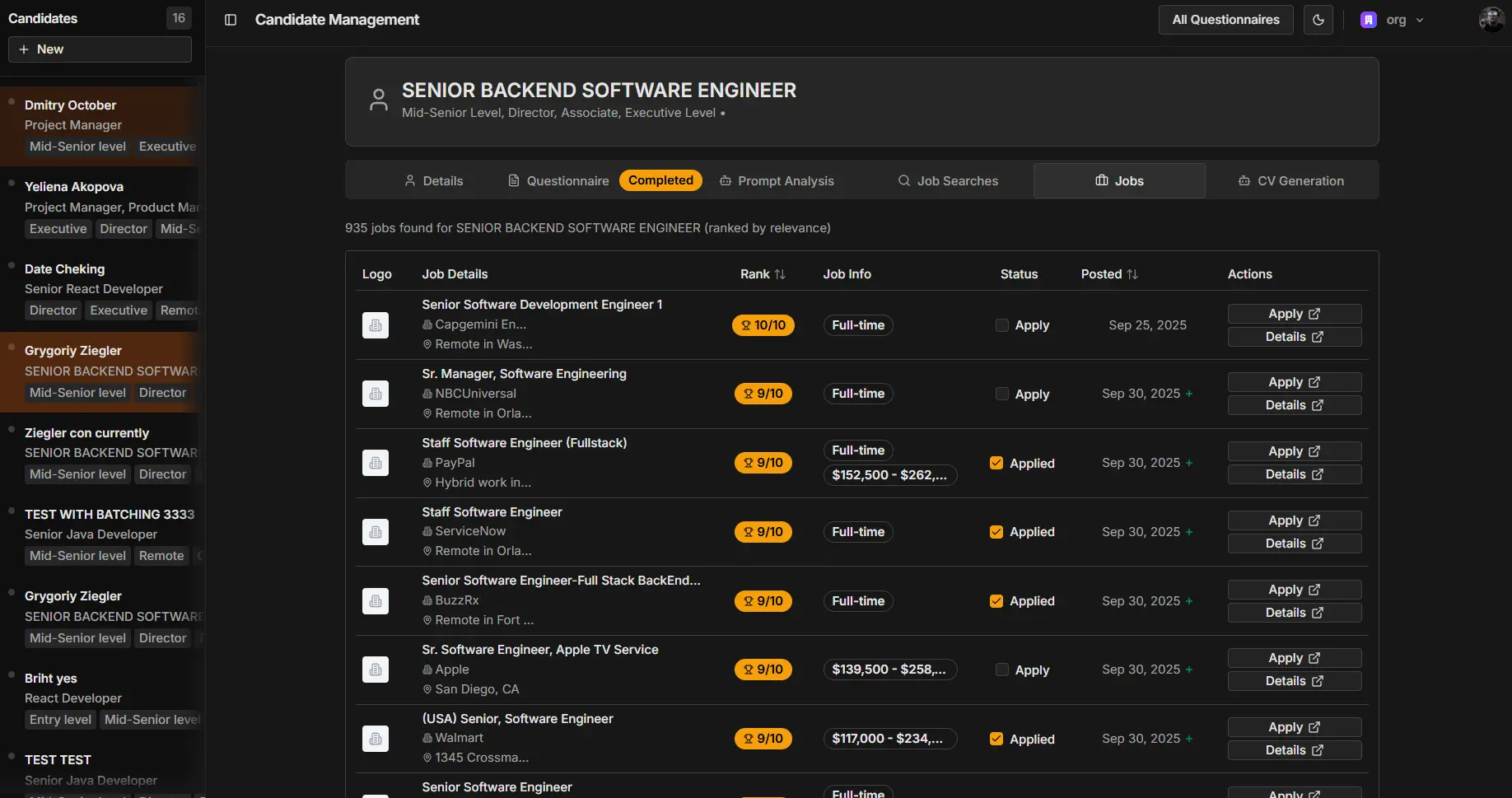This screenshot has width=1512, height=798.
Task: Sort jobs by Rank column arrows
Action: [779, 274]
